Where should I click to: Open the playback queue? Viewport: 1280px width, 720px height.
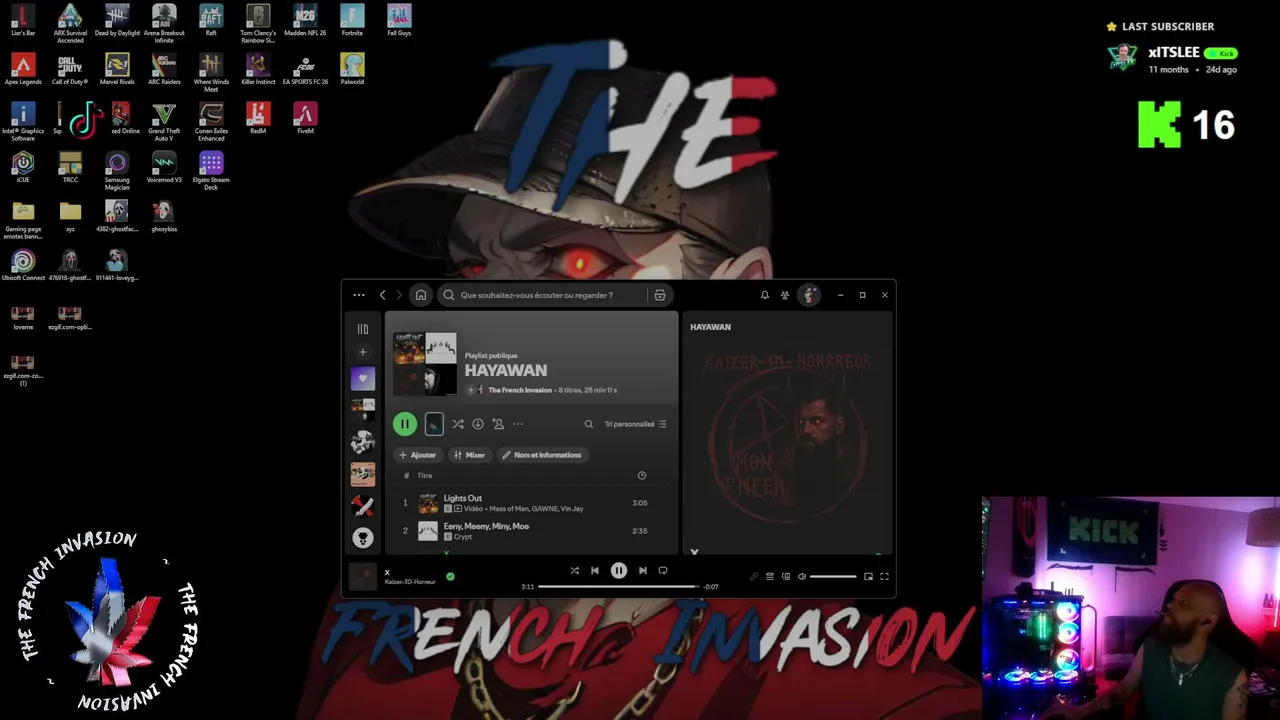[x=770, y=577]
